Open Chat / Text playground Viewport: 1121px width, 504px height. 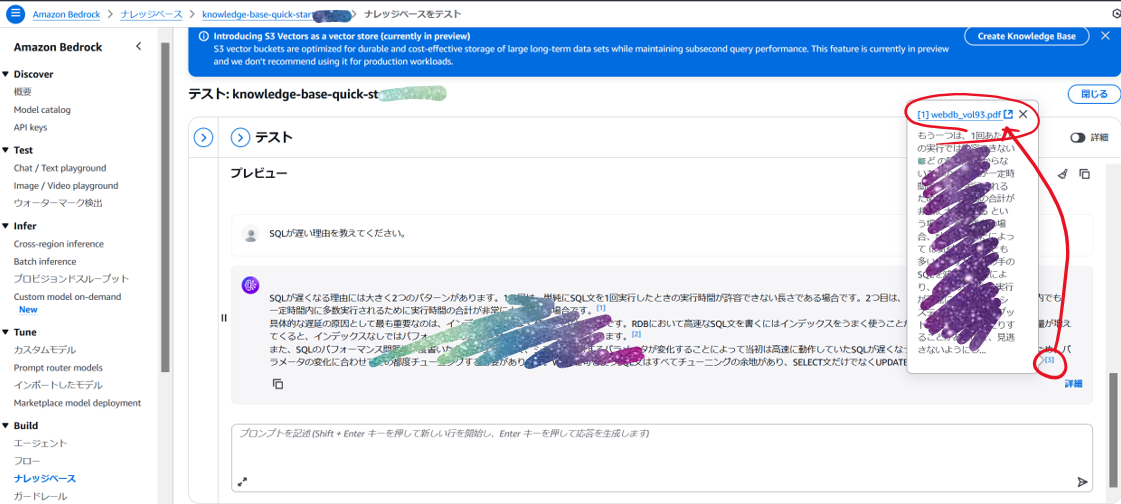pos(60,168)
